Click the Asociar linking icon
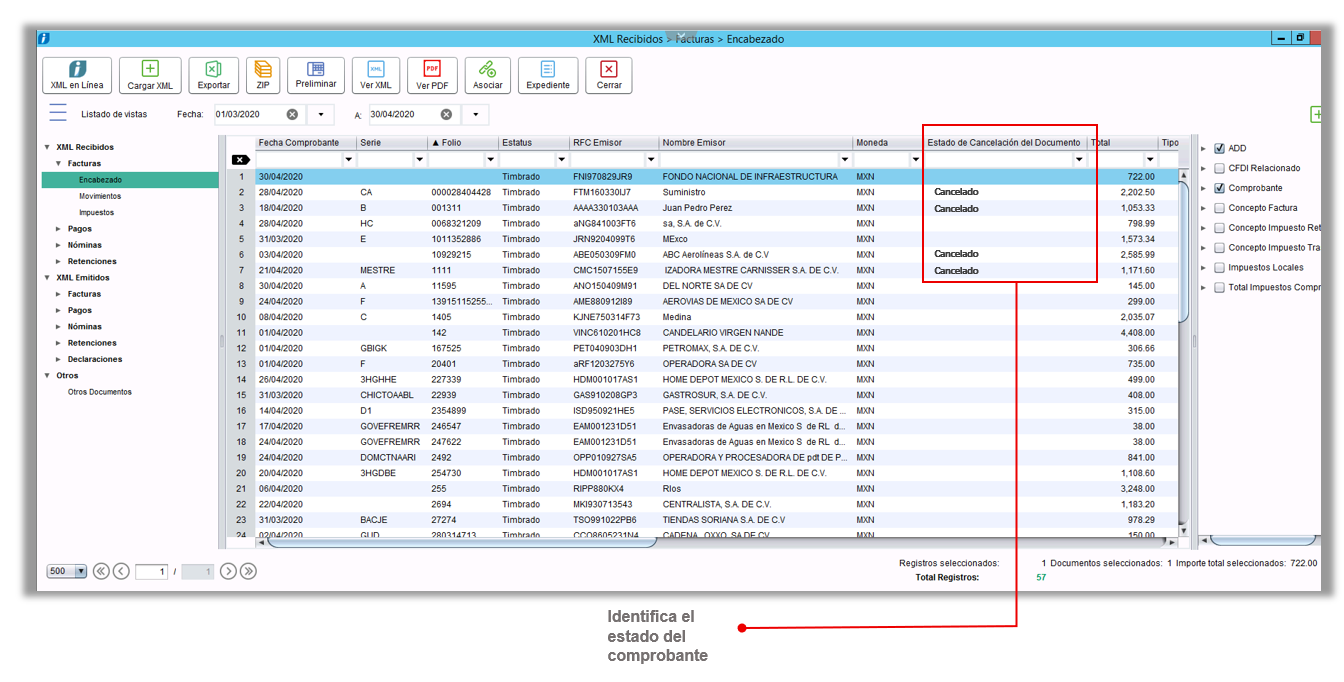Image resolution: width=1344 pixels, height=682 pixels. (x=487, y=74)
